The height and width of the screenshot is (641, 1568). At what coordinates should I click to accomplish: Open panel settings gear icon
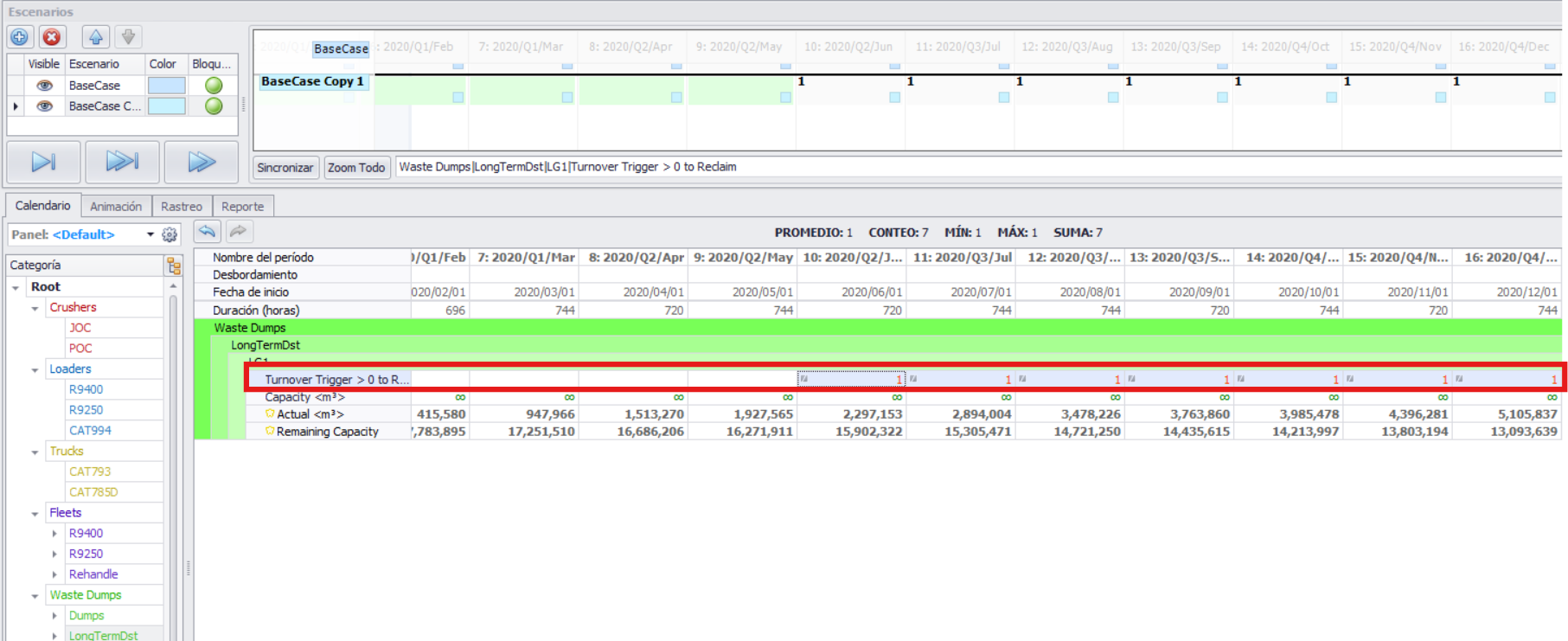170,234
